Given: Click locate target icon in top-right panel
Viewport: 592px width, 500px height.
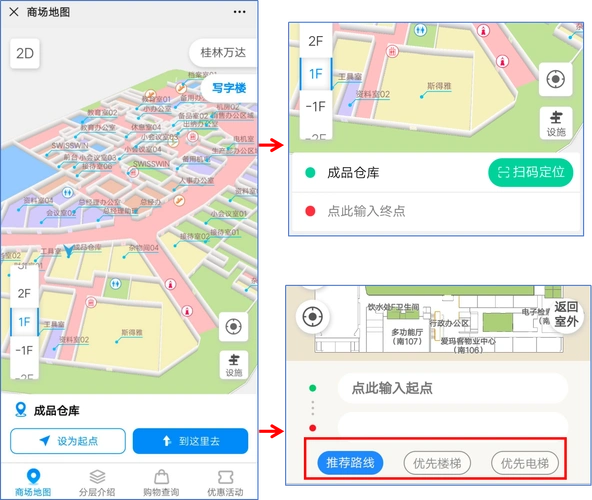Looking at the screenshot, I should click(x=556, y=79).
